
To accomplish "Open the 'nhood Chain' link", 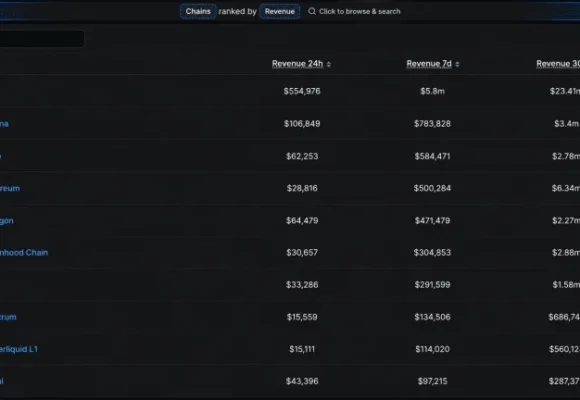I will [x=24, y=253].
